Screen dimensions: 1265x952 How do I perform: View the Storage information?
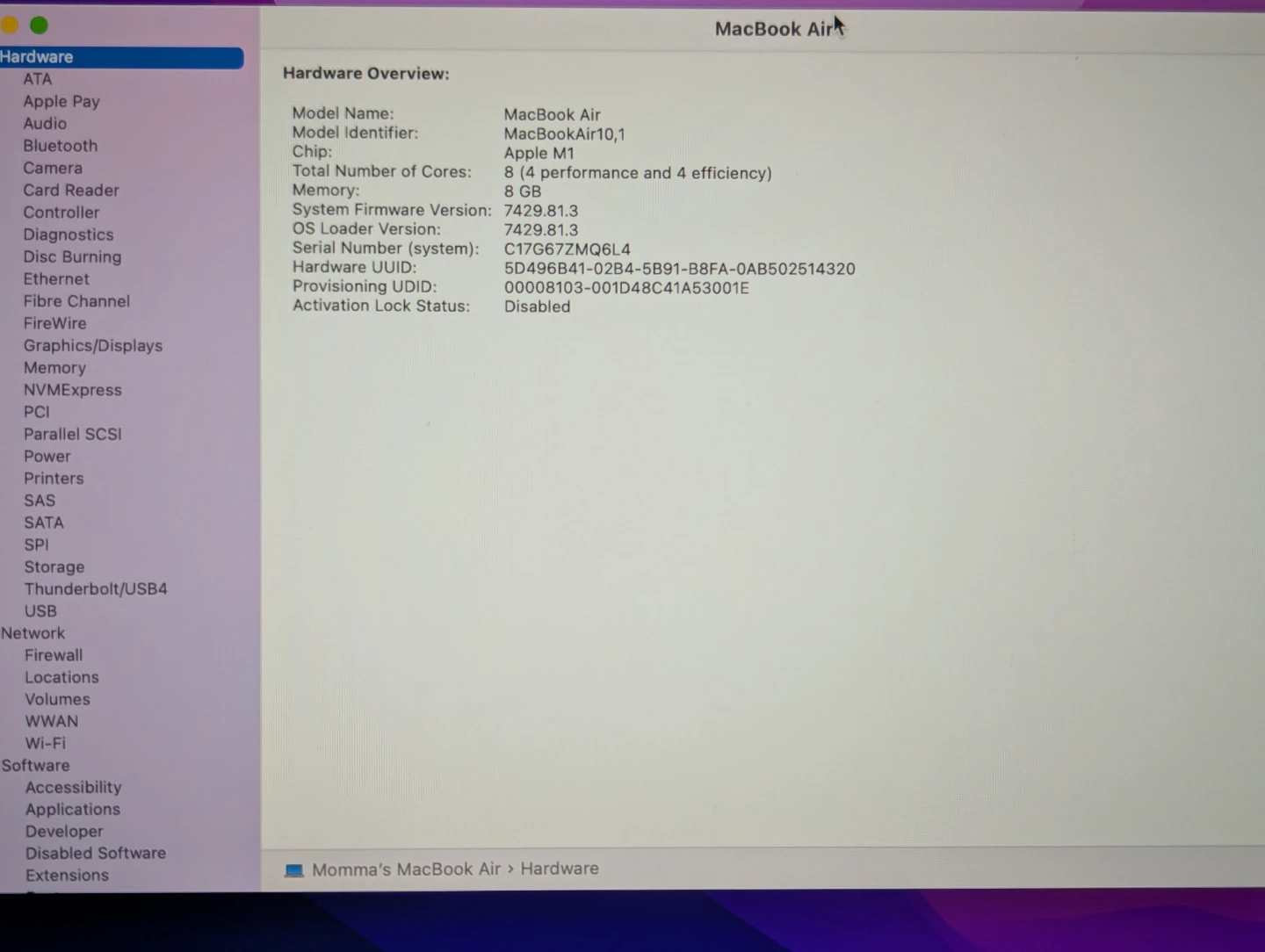pyautogui.click(x=54, y=567)
